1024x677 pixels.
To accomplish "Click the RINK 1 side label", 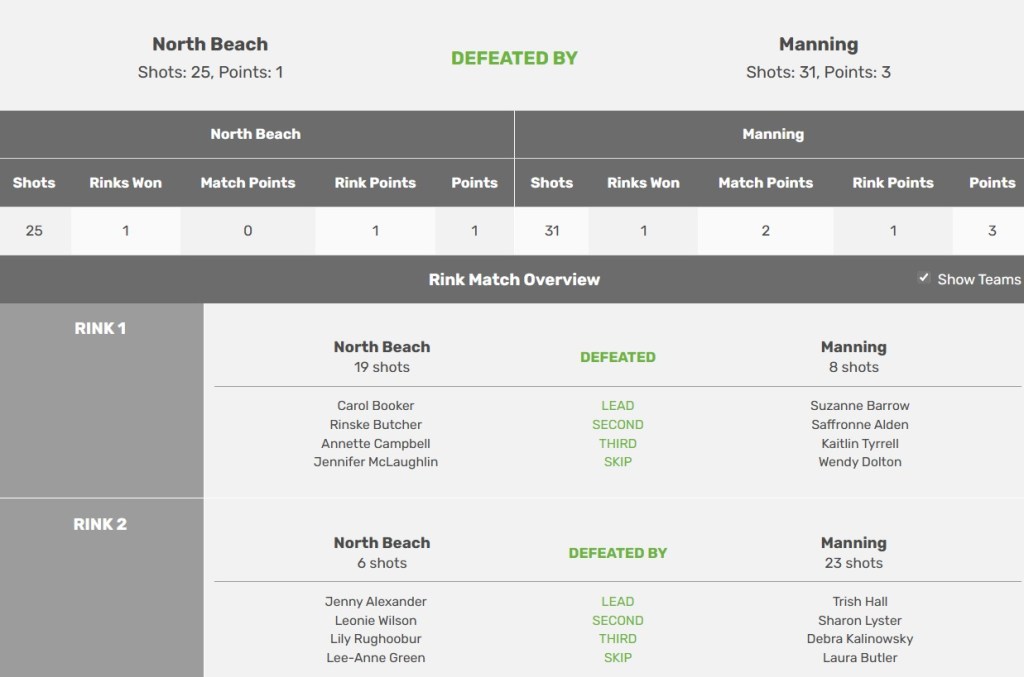I will [x=100, y=328].
